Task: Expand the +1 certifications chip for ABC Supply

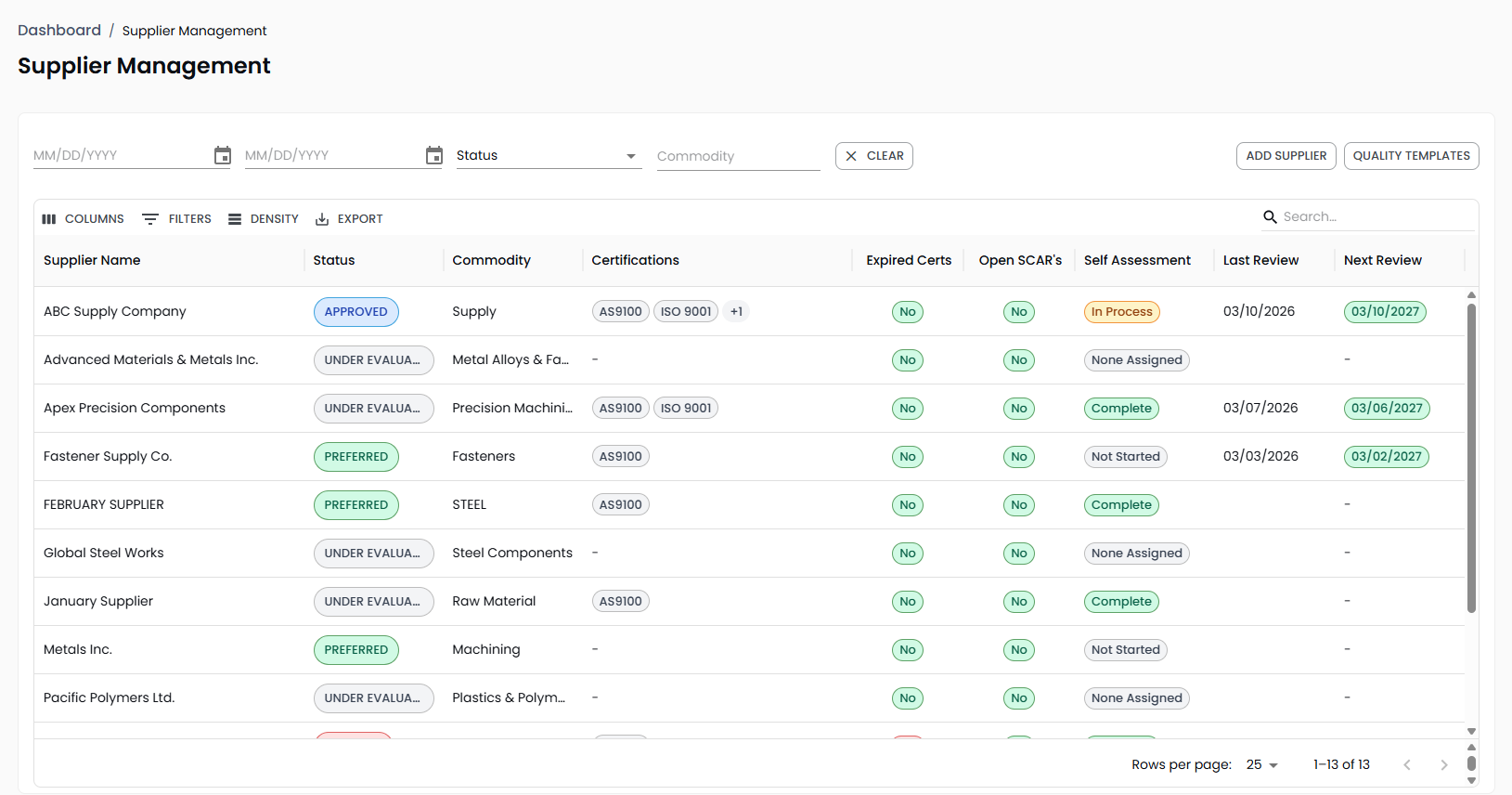Action: (736, 312)
